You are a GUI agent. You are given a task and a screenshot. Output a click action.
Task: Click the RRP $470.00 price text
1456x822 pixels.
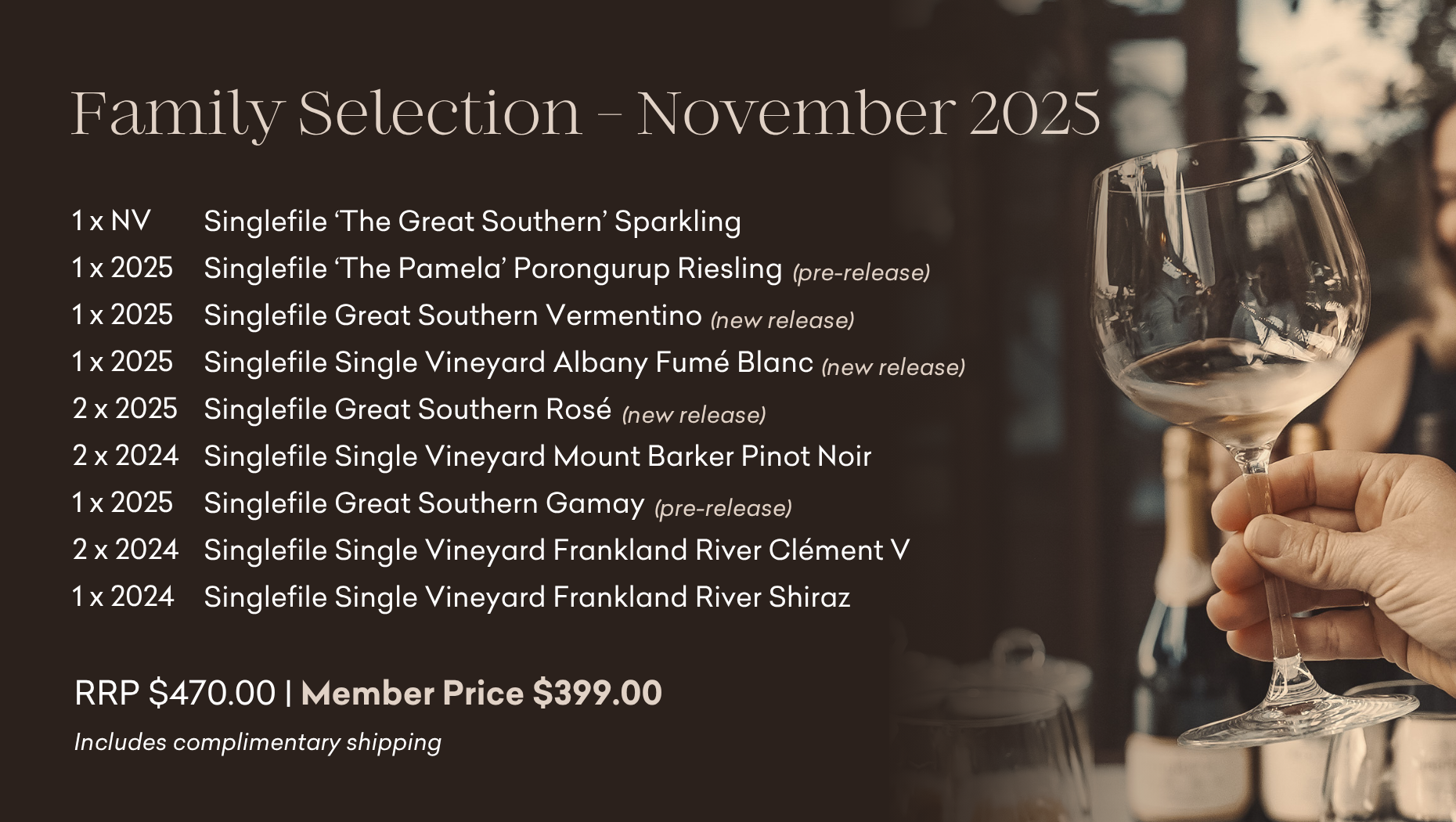point(175,694)
